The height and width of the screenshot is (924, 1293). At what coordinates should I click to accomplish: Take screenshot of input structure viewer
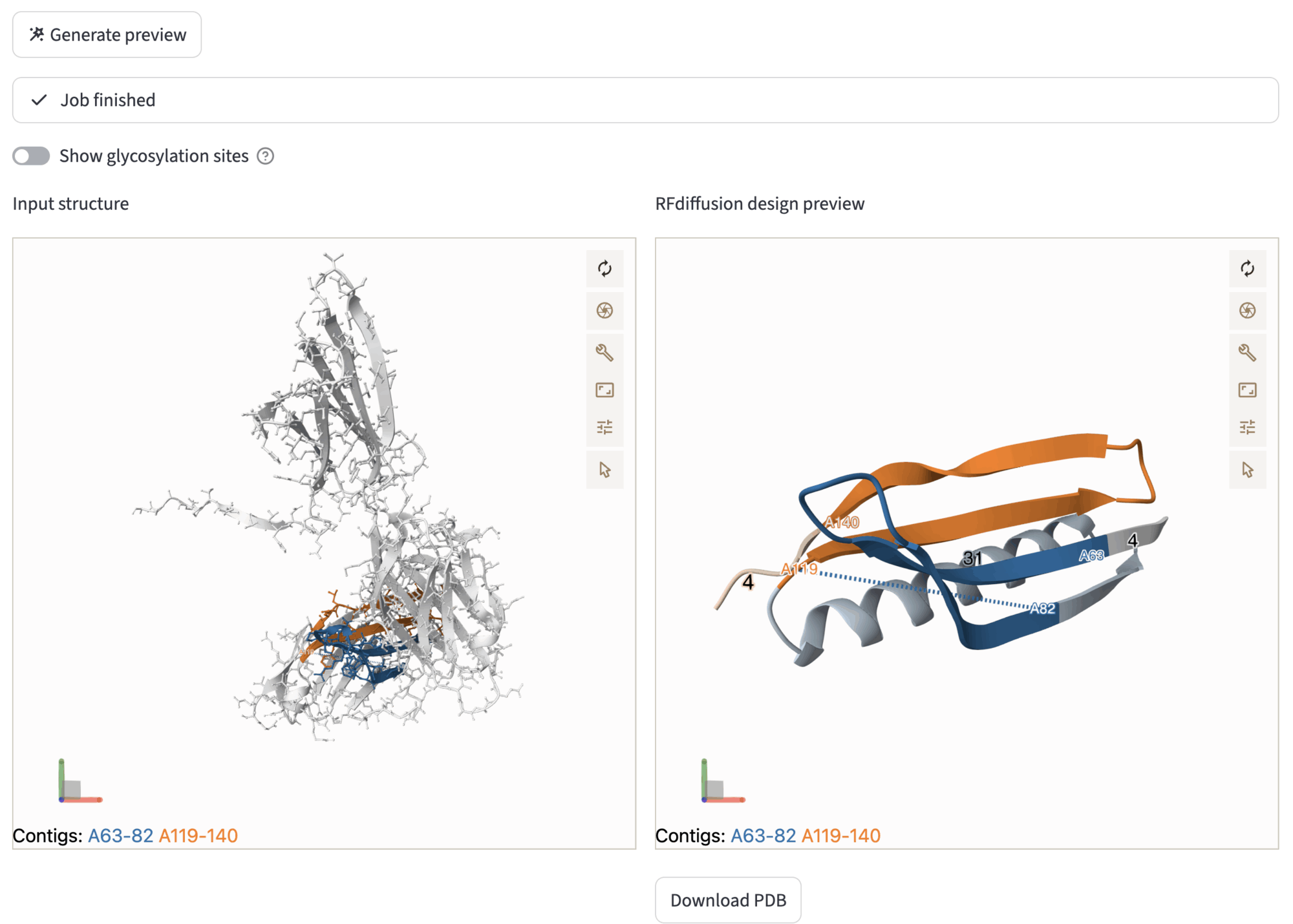604,311
